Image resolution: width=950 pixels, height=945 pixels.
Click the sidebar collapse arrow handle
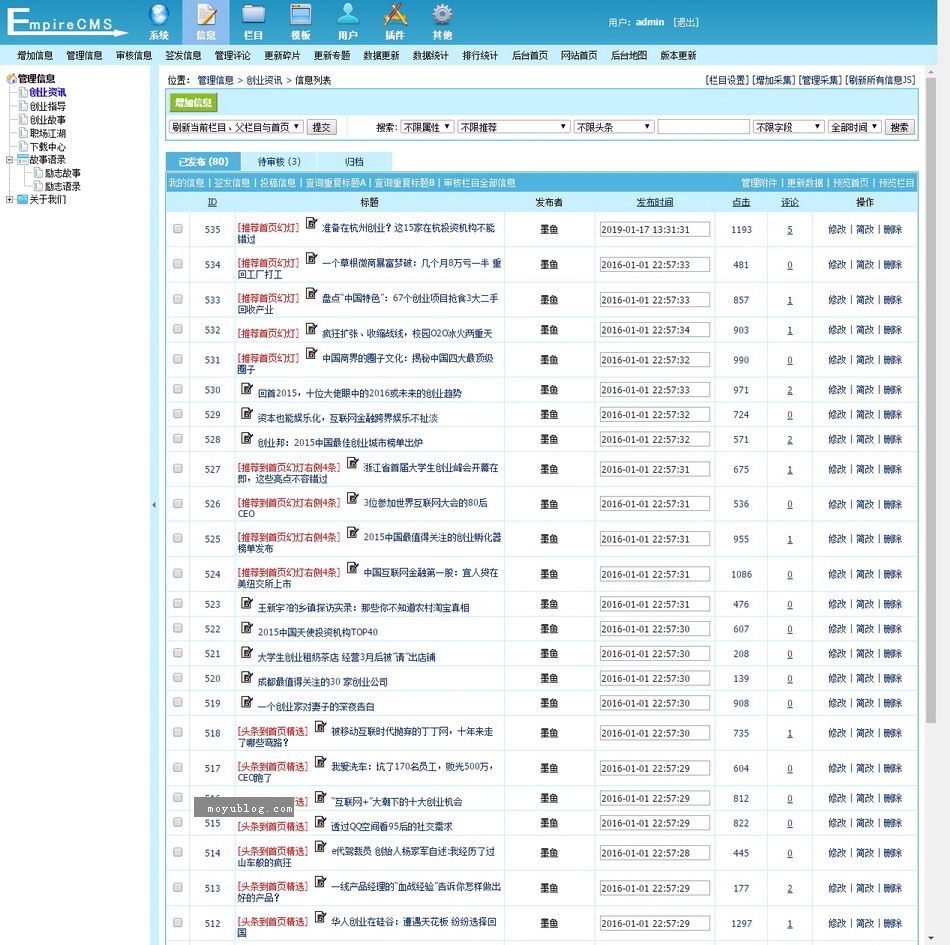(154, 505)
